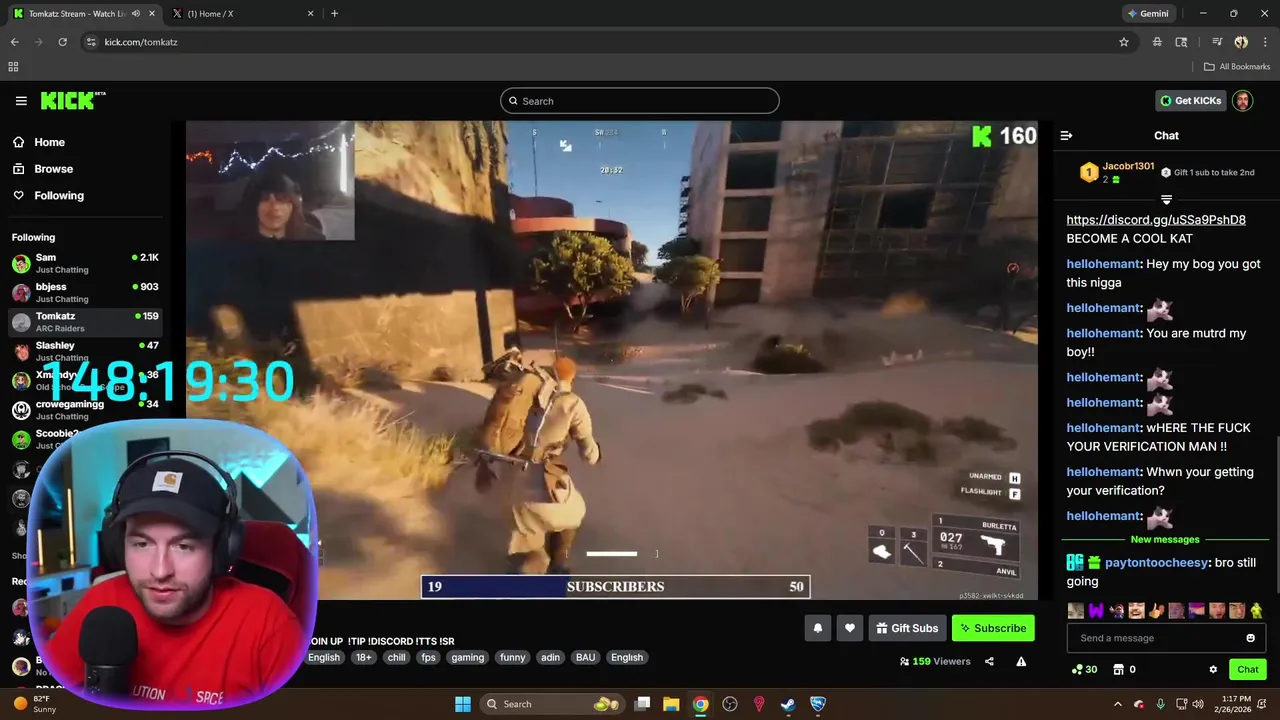Open the Kick user avatar menu
The height and width of the screenshot is (720, 1280).
(1242, 101)
